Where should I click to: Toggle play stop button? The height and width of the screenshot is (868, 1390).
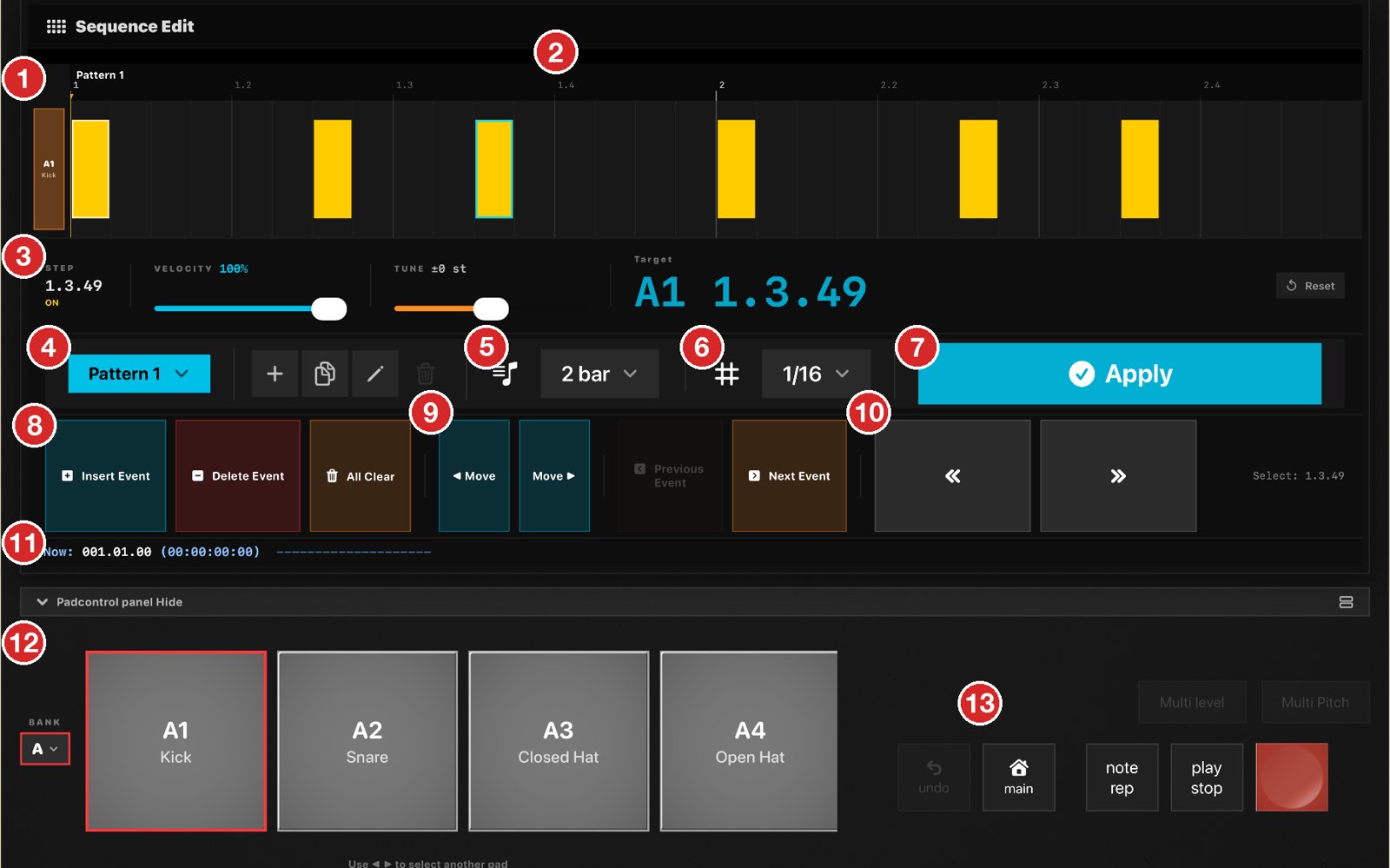tap(1207, 778)
